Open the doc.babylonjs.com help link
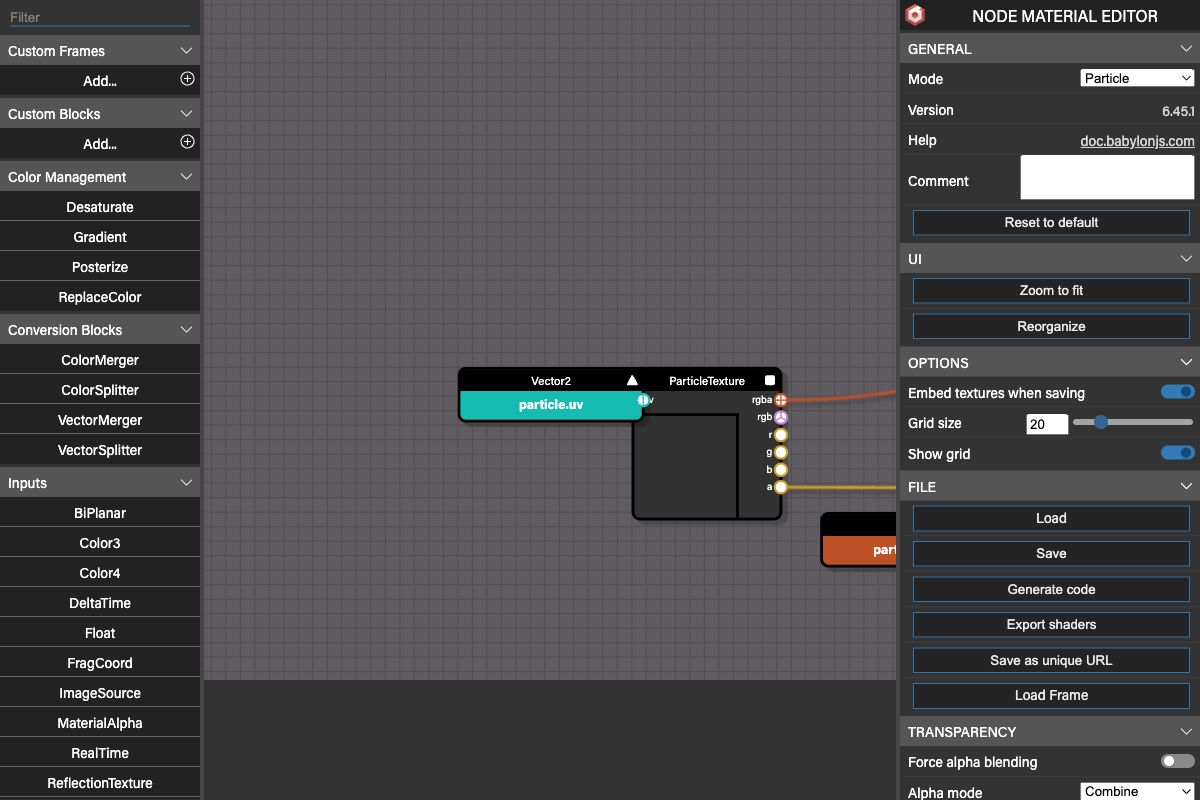 pyautogui.click(x=1137, y=141)
